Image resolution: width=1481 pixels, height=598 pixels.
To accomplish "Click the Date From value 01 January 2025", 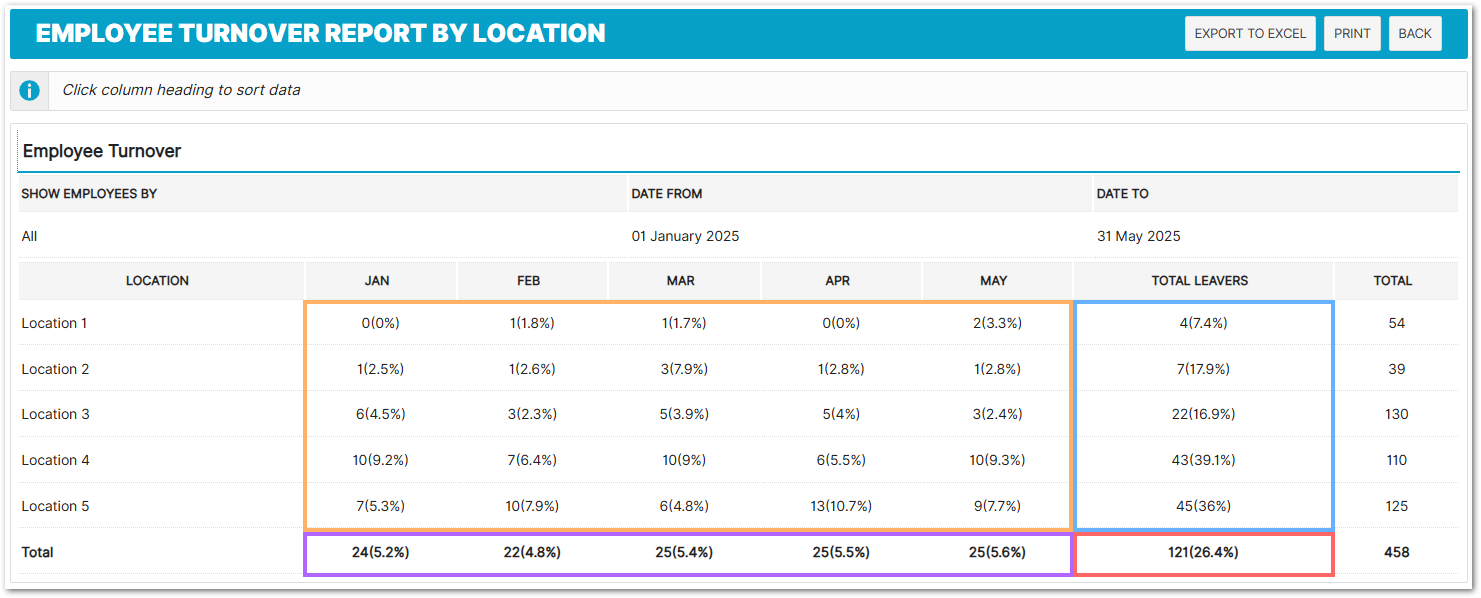I will (685, 237).
